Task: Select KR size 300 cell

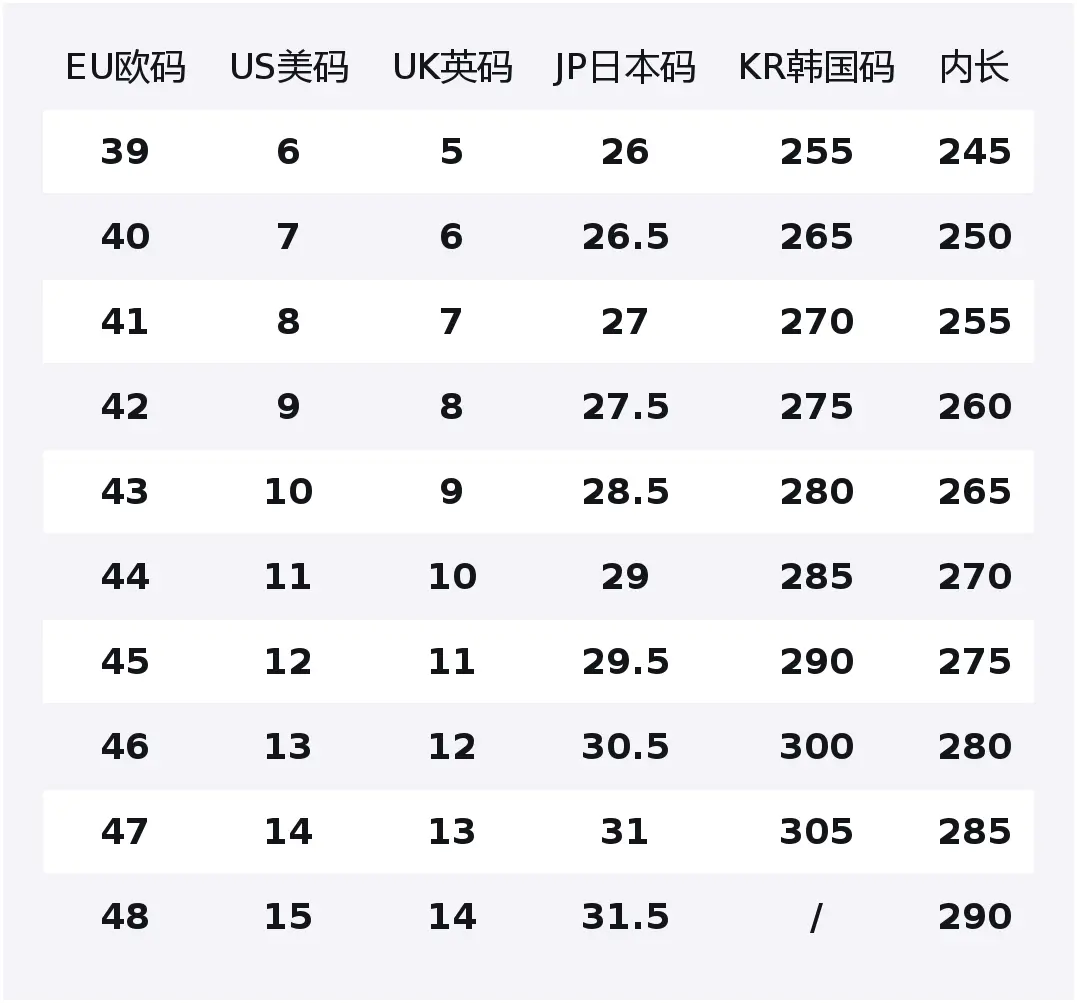Action: 816,747
